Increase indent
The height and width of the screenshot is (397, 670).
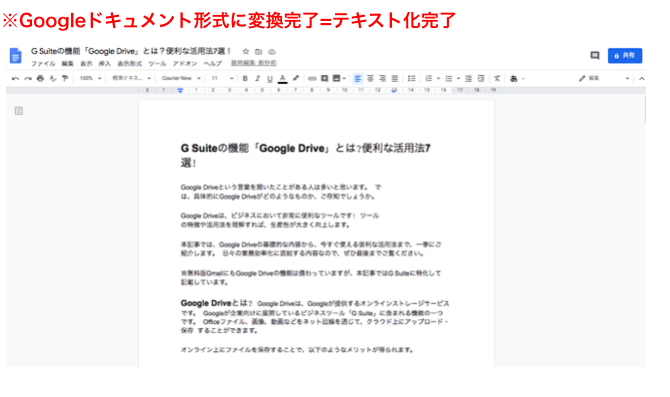pyautogui.click(x=481, y=79)
